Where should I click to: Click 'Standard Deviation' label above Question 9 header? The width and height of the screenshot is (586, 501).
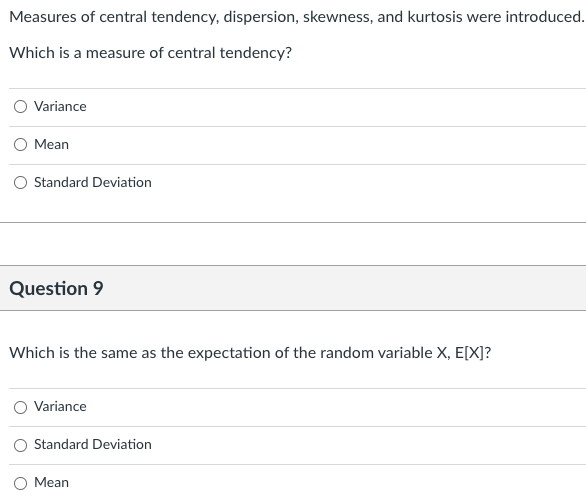pos(93,182)
